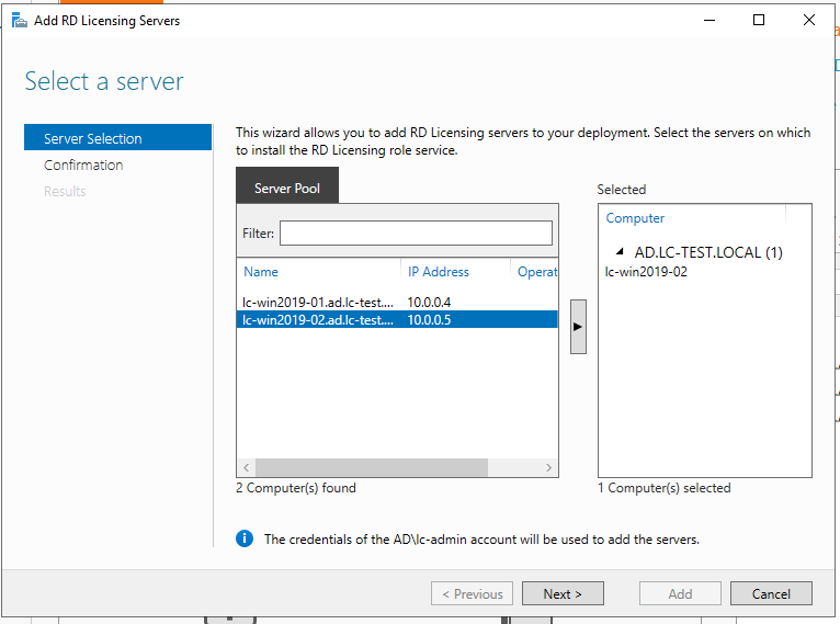Screen dimensions: 840x624
Task: Select lc-win2019-02 in the Selected list
Action: pyautogui.click(x=647, y=271)
